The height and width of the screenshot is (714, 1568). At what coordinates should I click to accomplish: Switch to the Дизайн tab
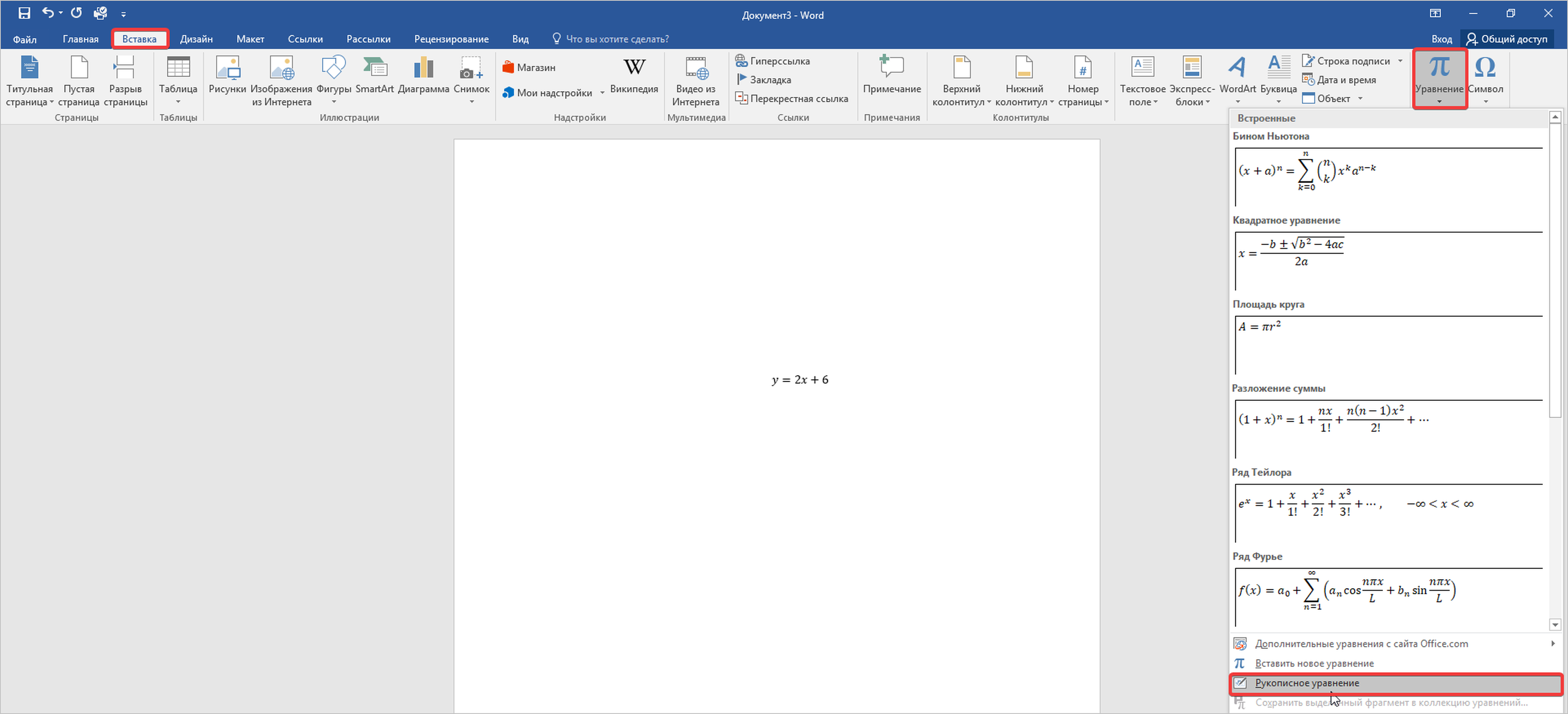(x=196, y=39)
